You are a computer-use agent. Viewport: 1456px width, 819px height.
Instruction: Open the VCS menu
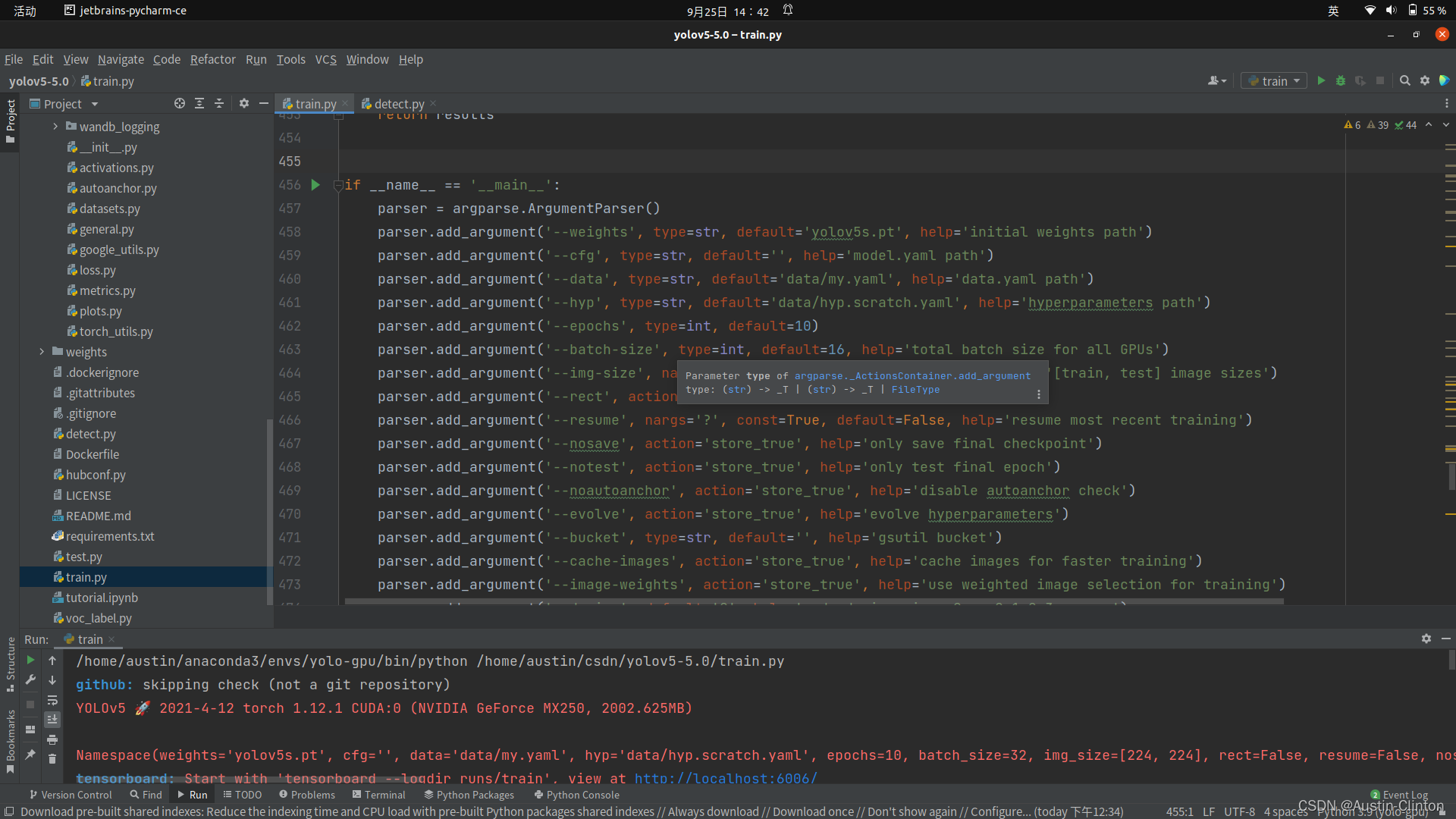(325, 59)
